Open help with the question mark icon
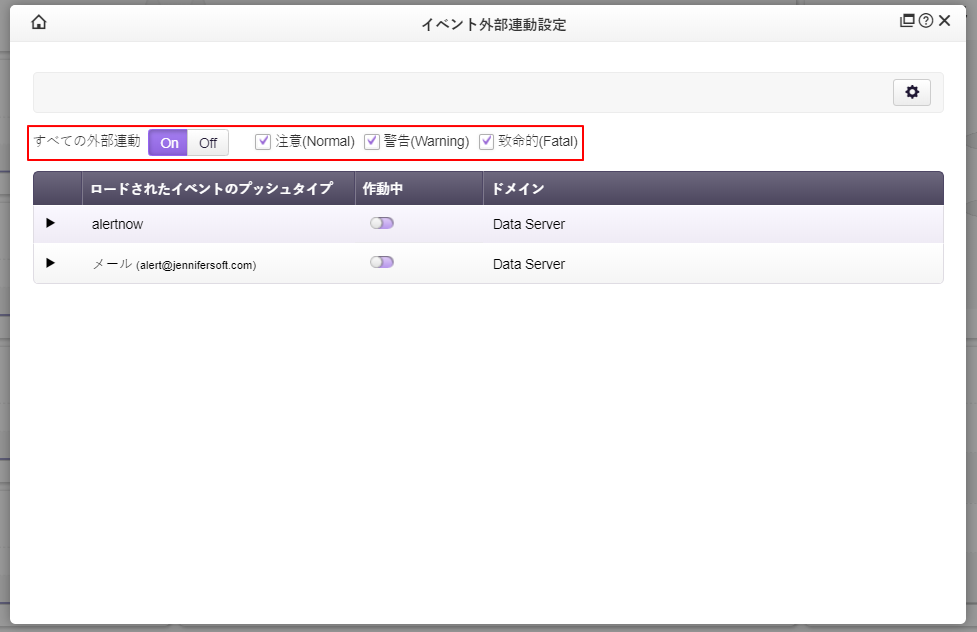977x632 pixels. coord(926,21)
